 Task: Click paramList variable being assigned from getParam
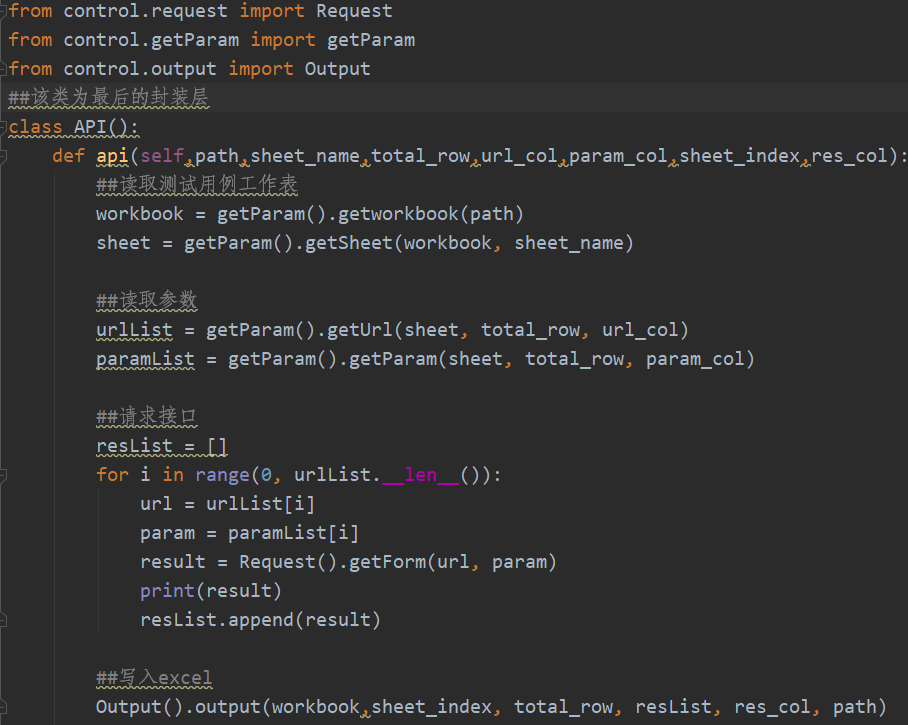pos(145,359)
